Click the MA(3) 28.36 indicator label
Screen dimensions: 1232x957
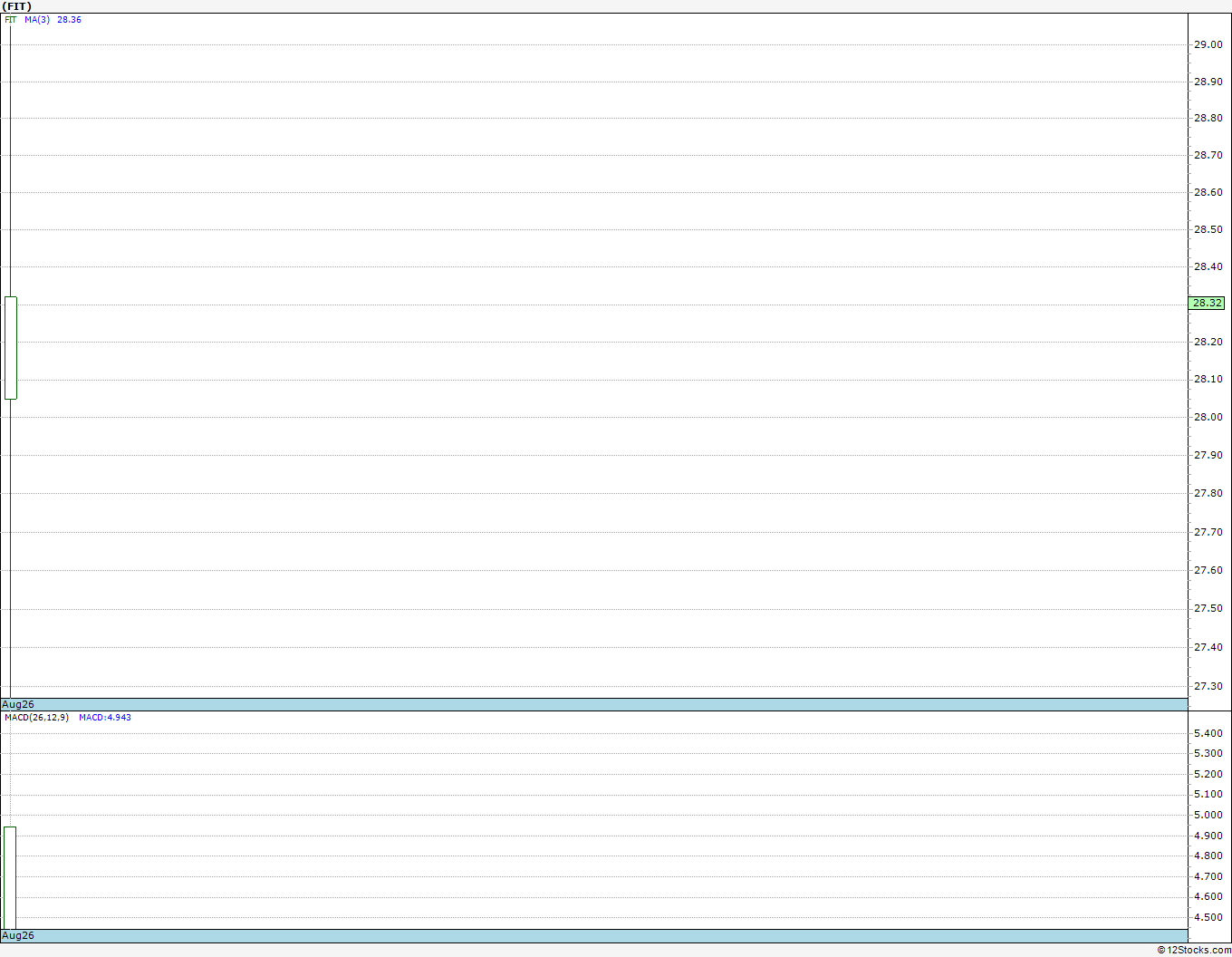[x=53, y=19]
